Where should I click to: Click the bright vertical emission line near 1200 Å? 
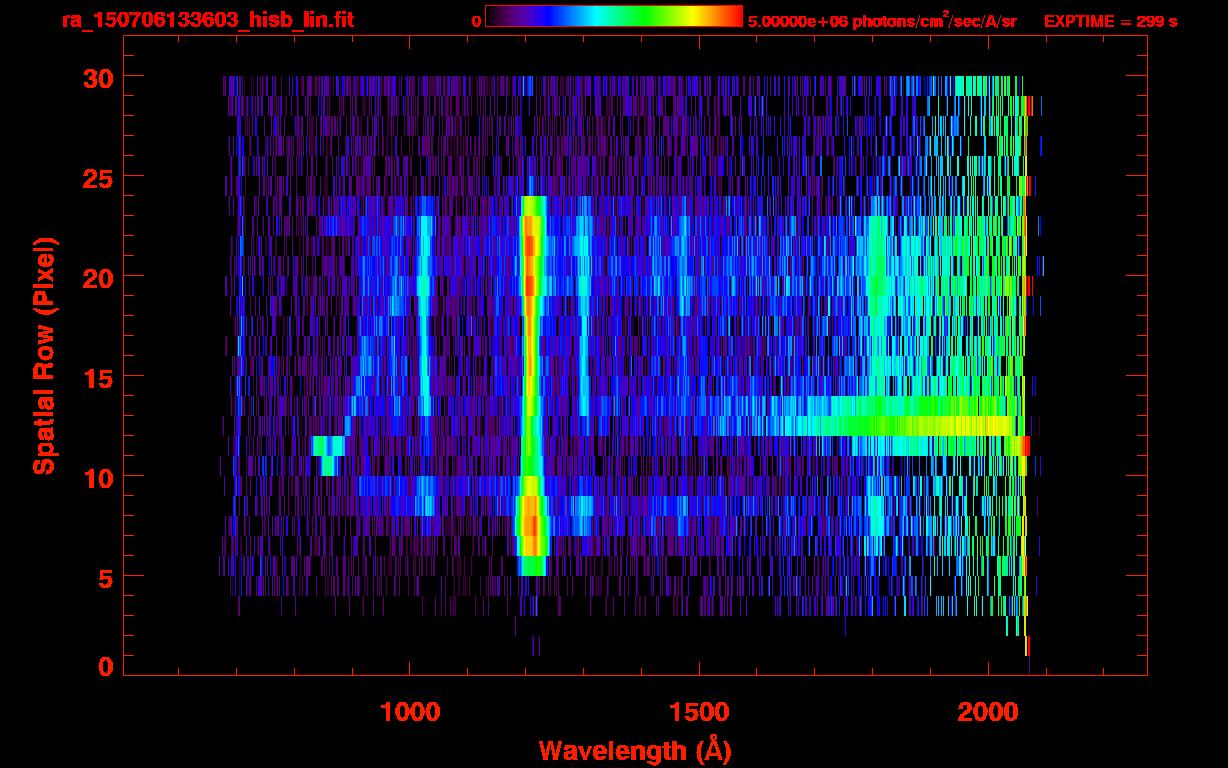(530, 380)
